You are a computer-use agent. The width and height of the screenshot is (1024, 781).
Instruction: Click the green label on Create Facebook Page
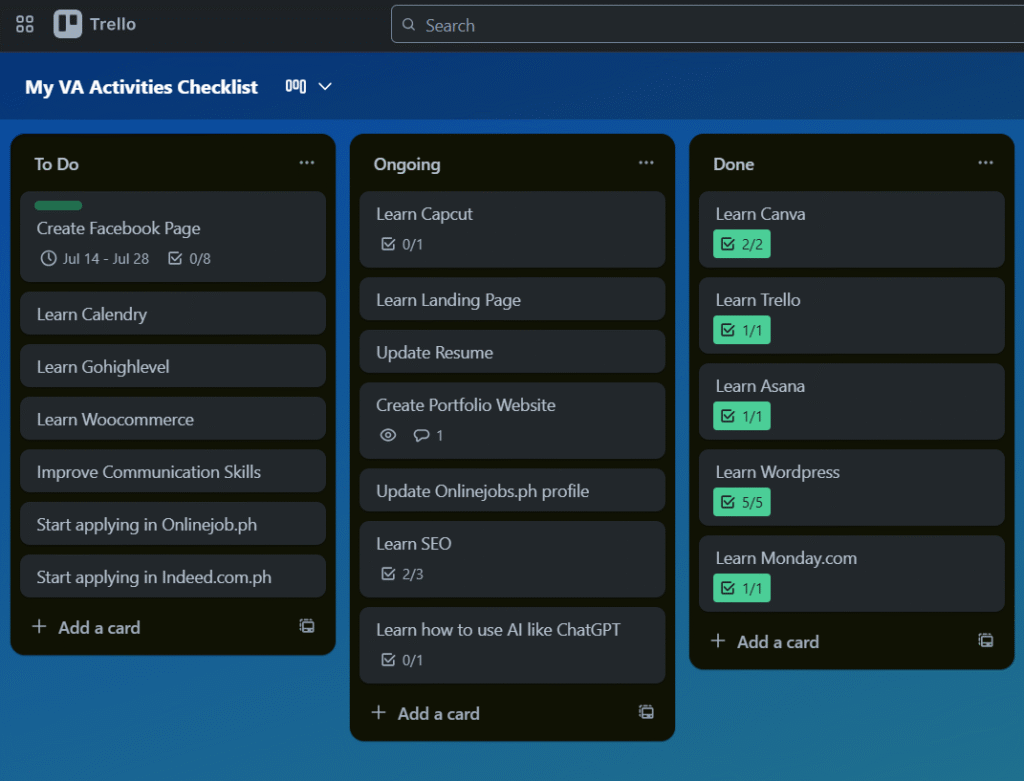(x=58, y=206)
